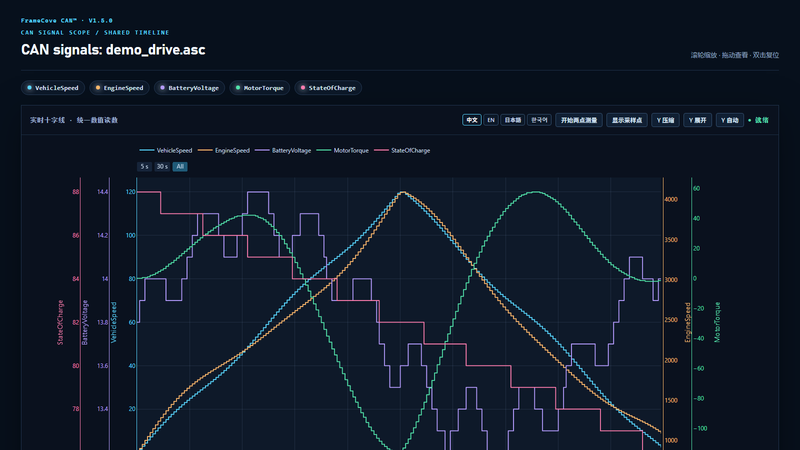Click the VehicleSpeed y-axis title

114,322
